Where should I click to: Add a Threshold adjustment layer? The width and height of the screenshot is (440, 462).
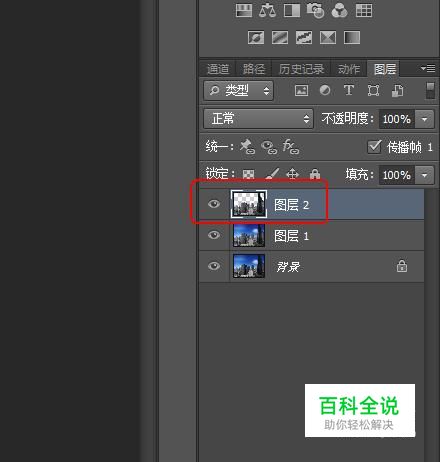(304, 37)
